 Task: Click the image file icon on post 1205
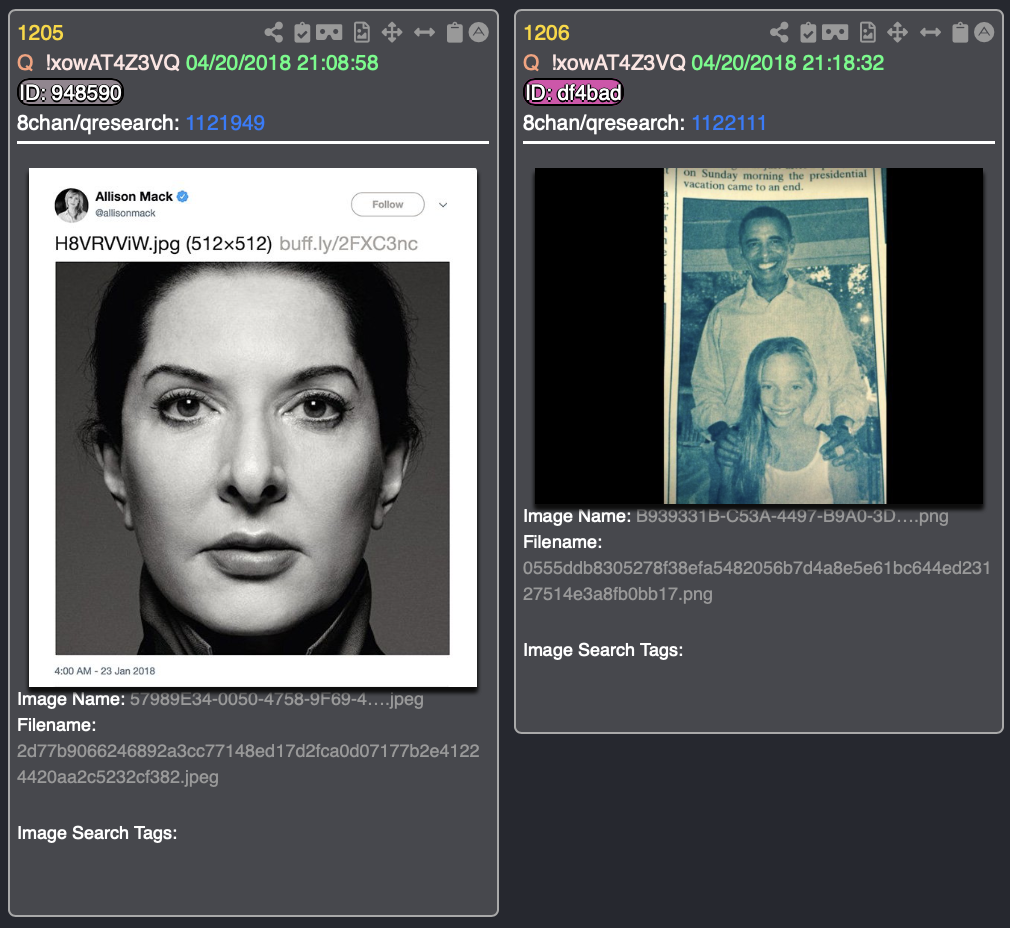pos(362,32)
